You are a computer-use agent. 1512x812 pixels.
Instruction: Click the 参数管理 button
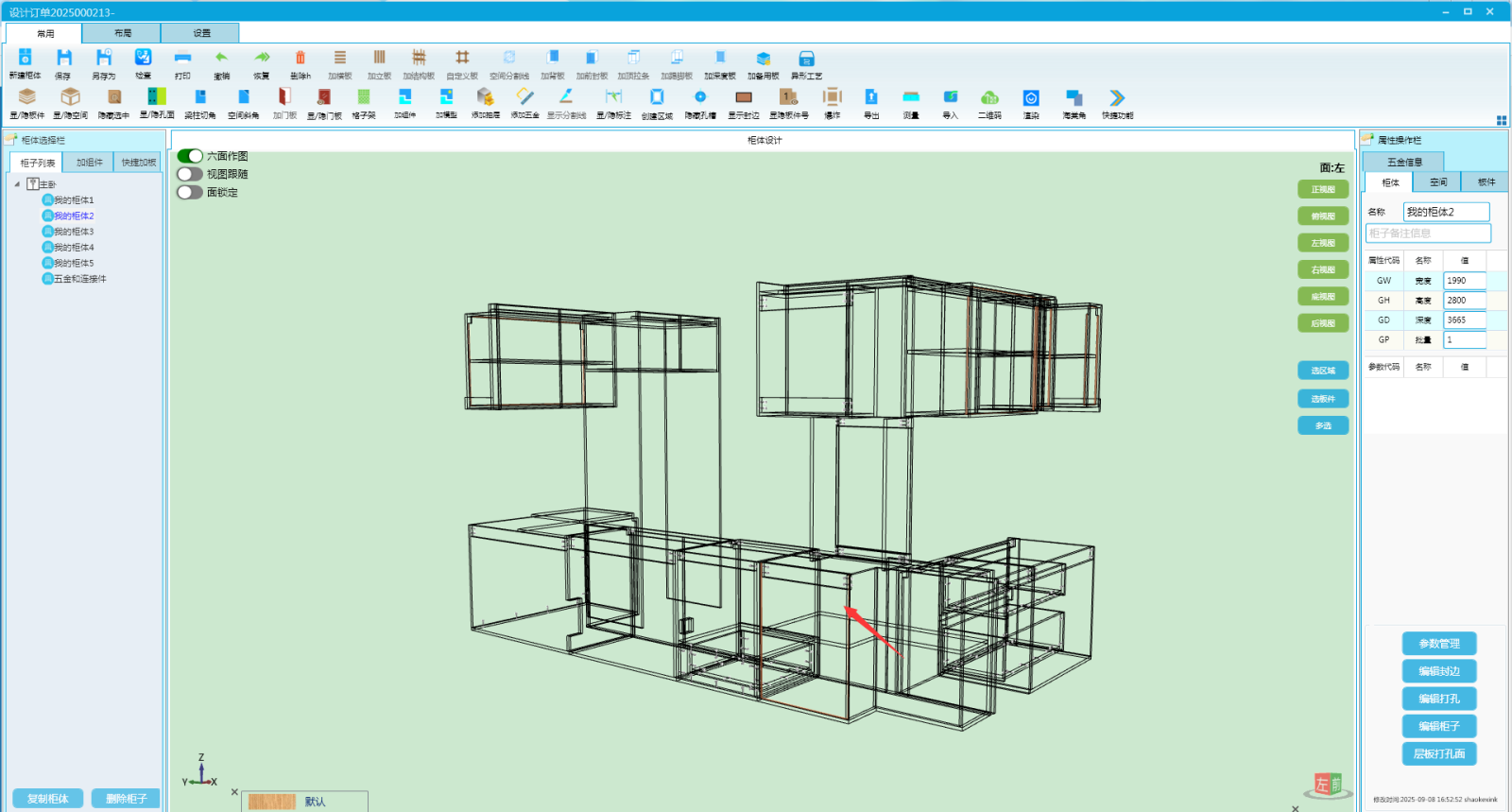(1438, 644)
